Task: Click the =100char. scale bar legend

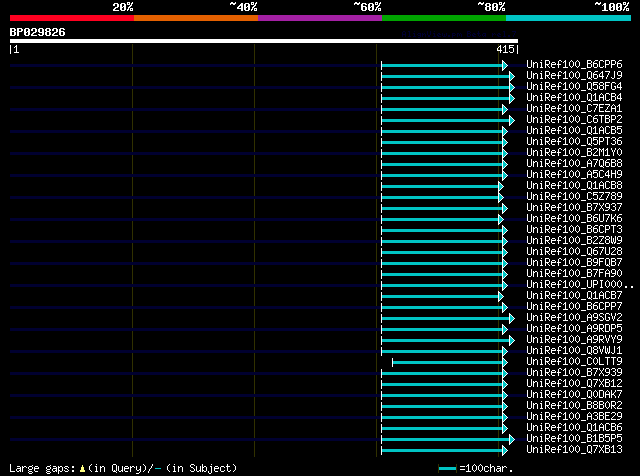Action: coord(476,468)
